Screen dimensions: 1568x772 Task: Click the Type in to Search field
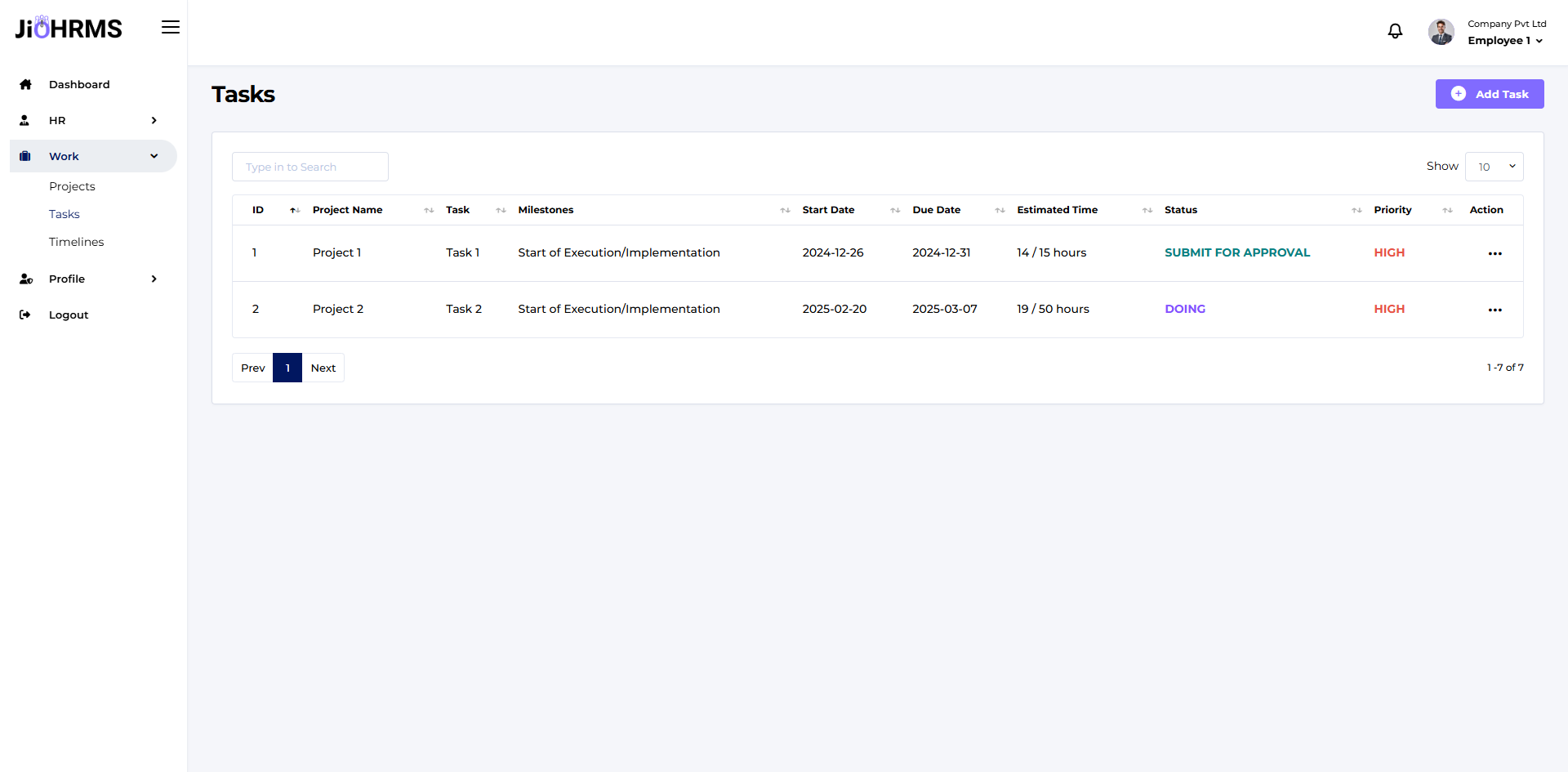310,167
